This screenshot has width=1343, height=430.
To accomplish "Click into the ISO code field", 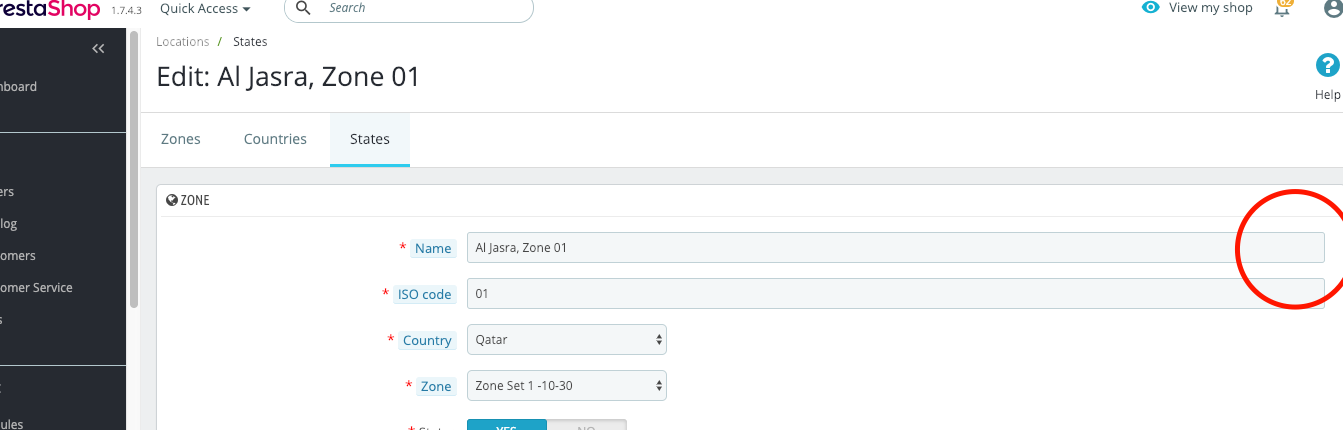I will click(x=895, y=294).
